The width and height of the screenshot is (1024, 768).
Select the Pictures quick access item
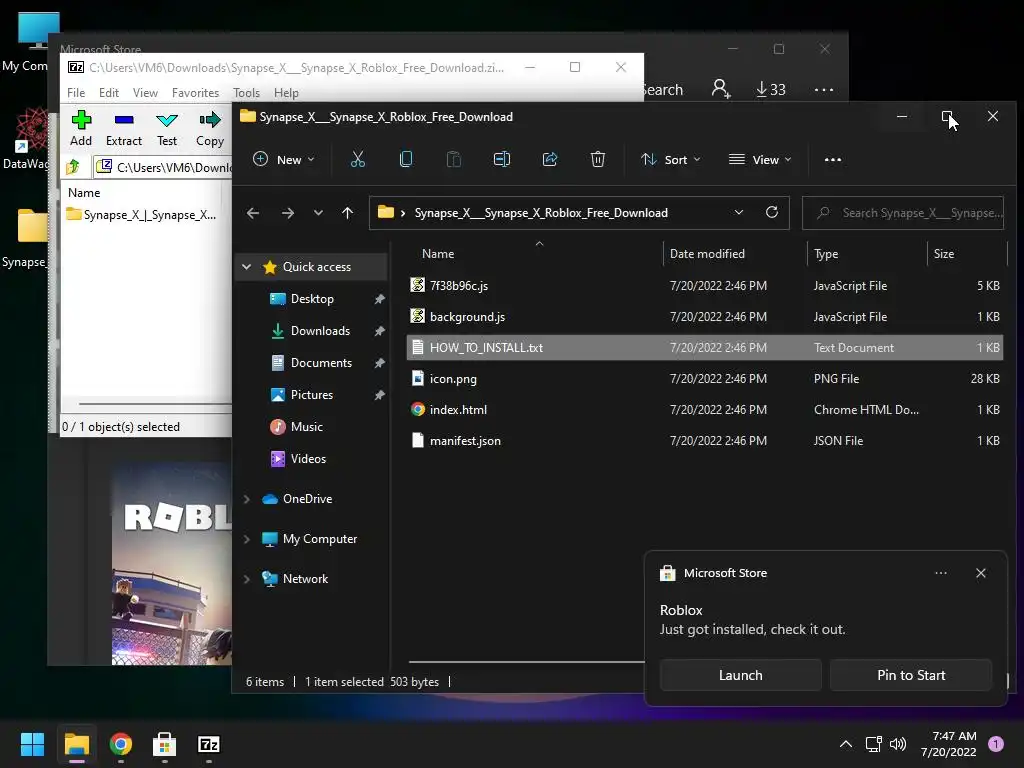click(x=312, y=394)
